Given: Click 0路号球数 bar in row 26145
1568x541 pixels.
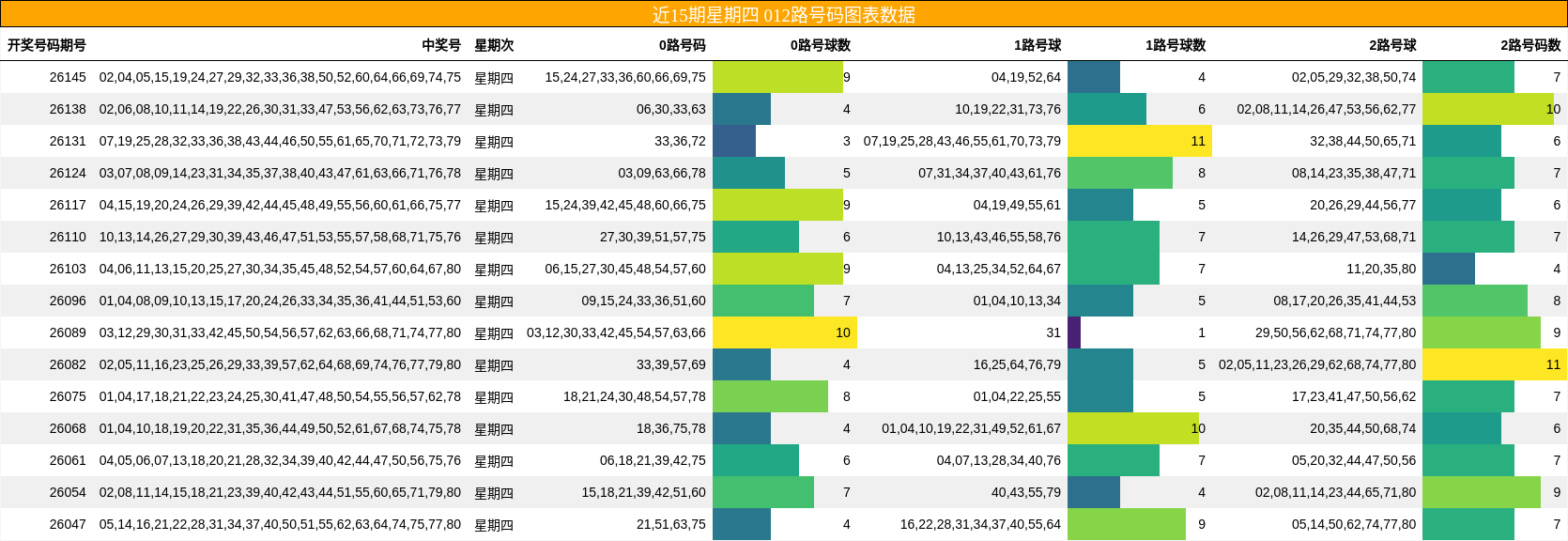Looking at the screenshot, I should (777, 77).
